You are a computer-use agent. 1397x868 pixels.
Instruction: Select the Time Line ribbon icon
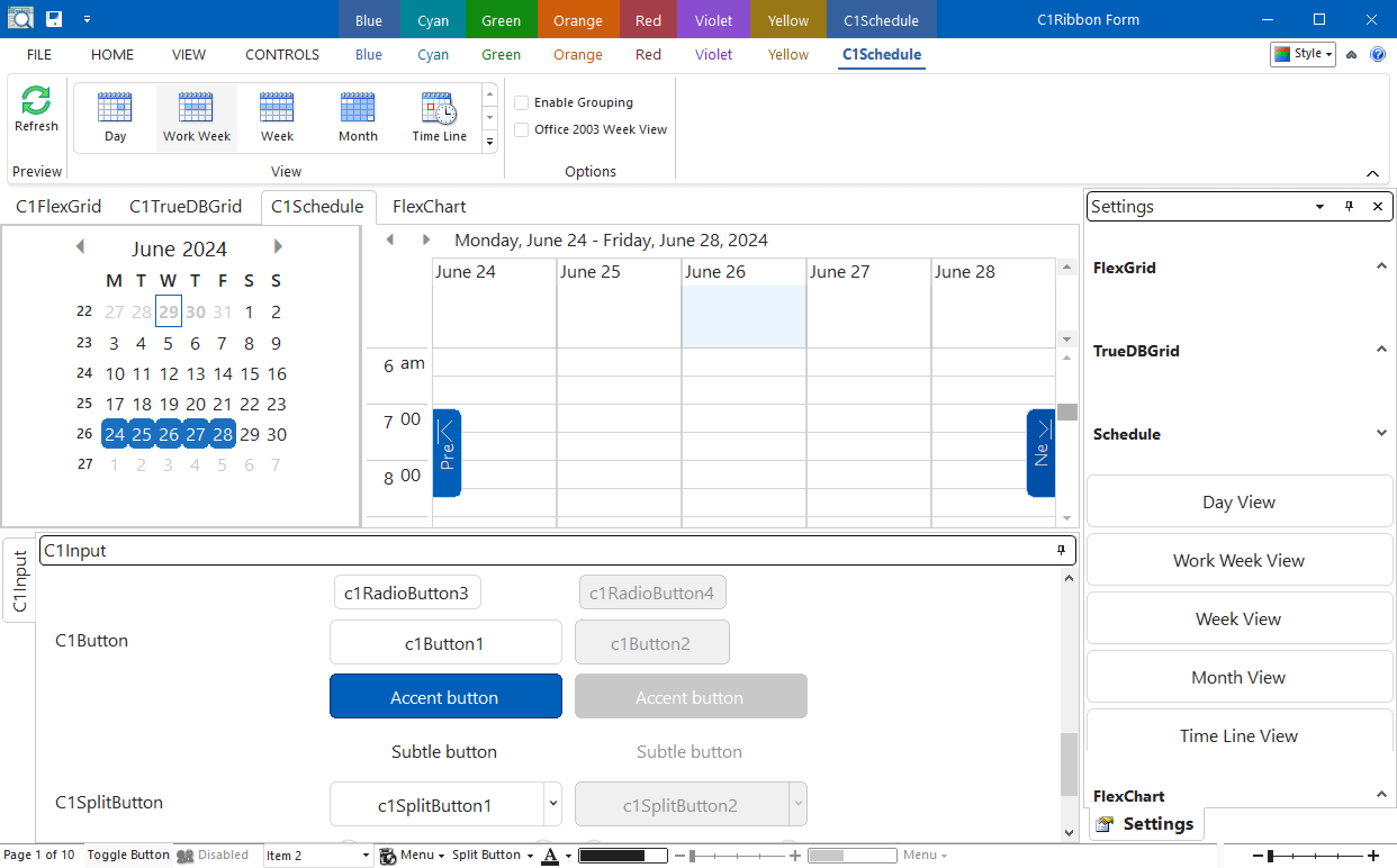point(439,108)
